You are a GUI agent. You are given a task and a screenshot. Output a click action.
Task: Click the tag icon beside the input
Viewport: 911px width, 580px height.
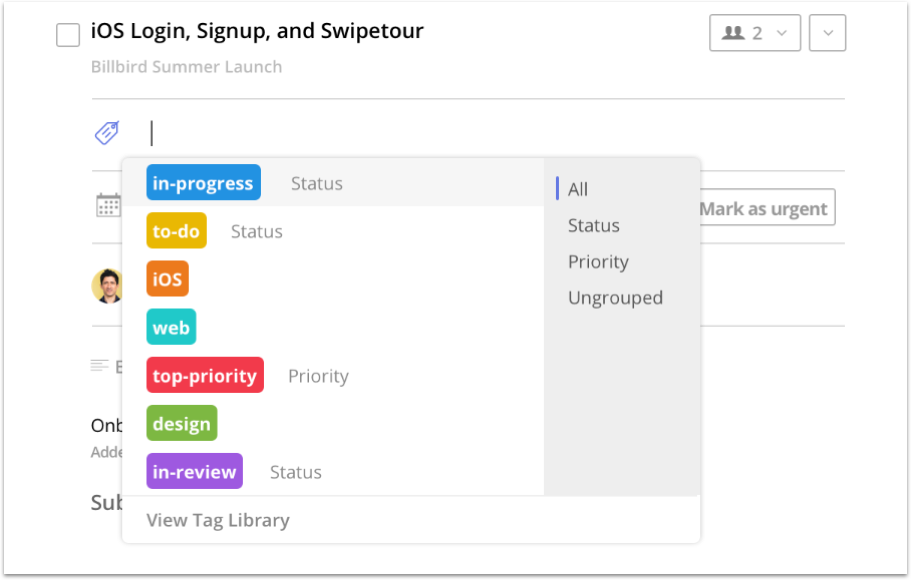pos(107,133)
